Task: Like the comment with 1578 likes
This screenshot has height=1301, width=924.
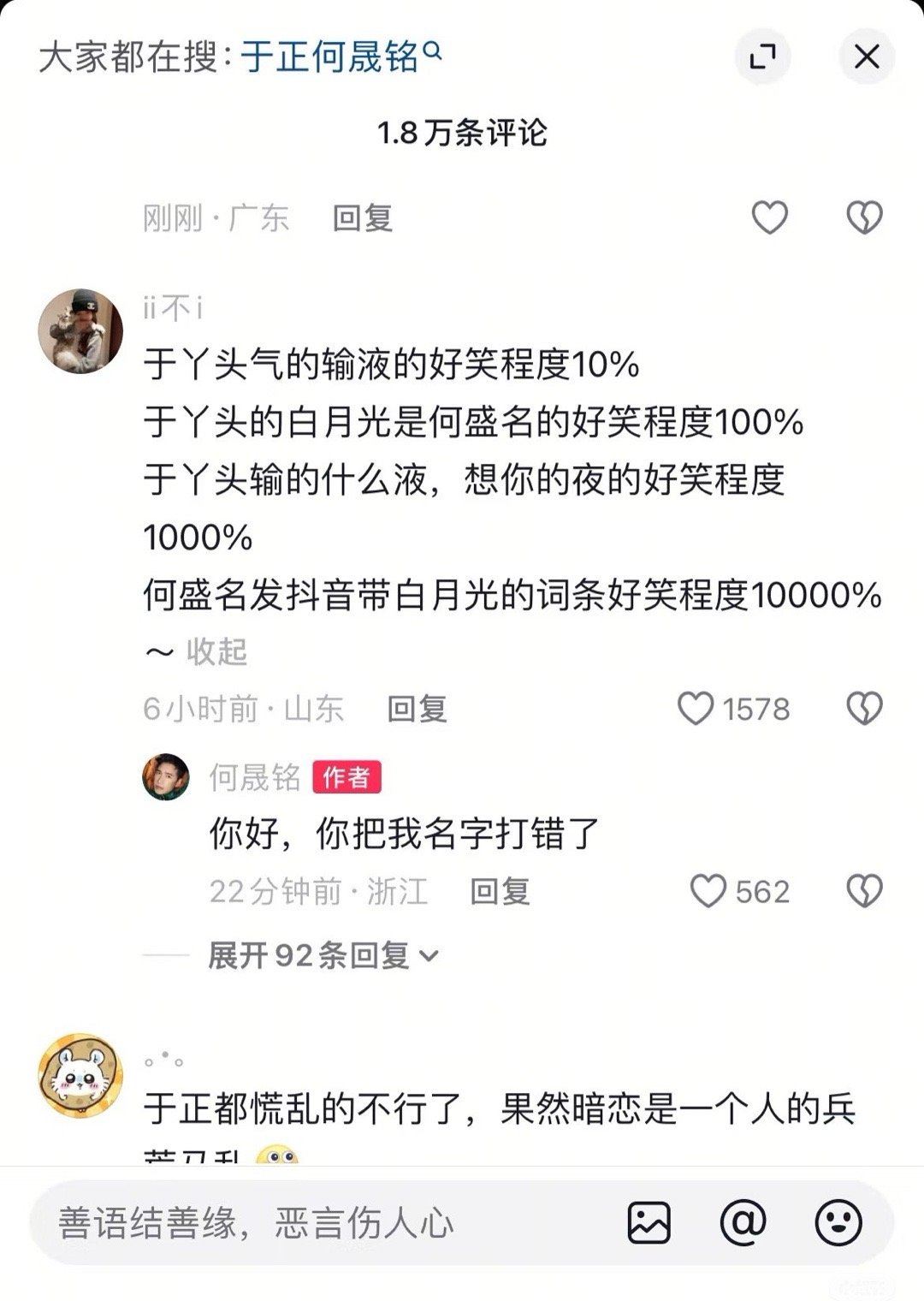Action: point(696,709)
